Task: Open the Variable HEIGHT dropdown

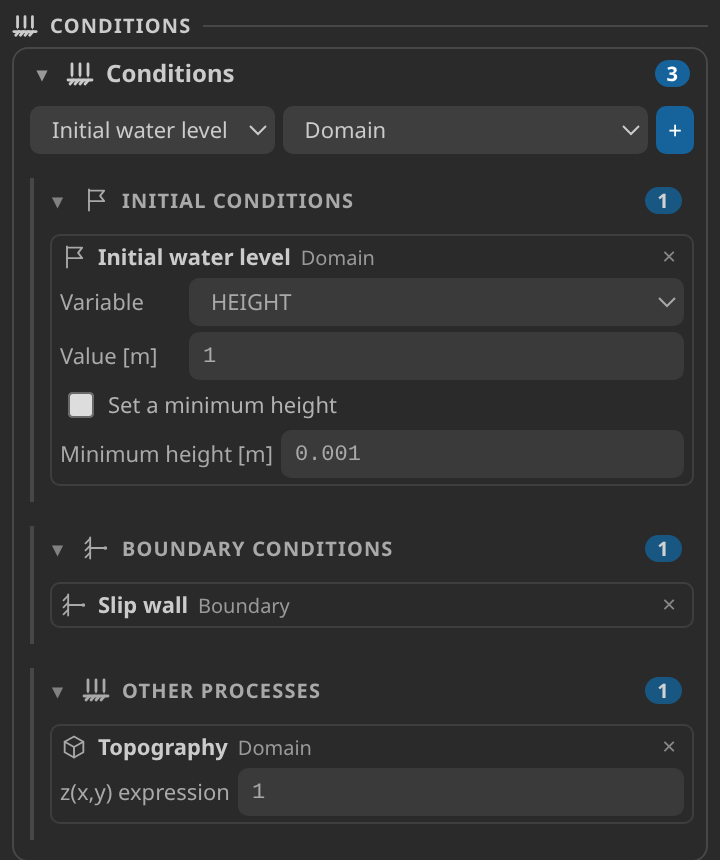Action: (436, 302)
